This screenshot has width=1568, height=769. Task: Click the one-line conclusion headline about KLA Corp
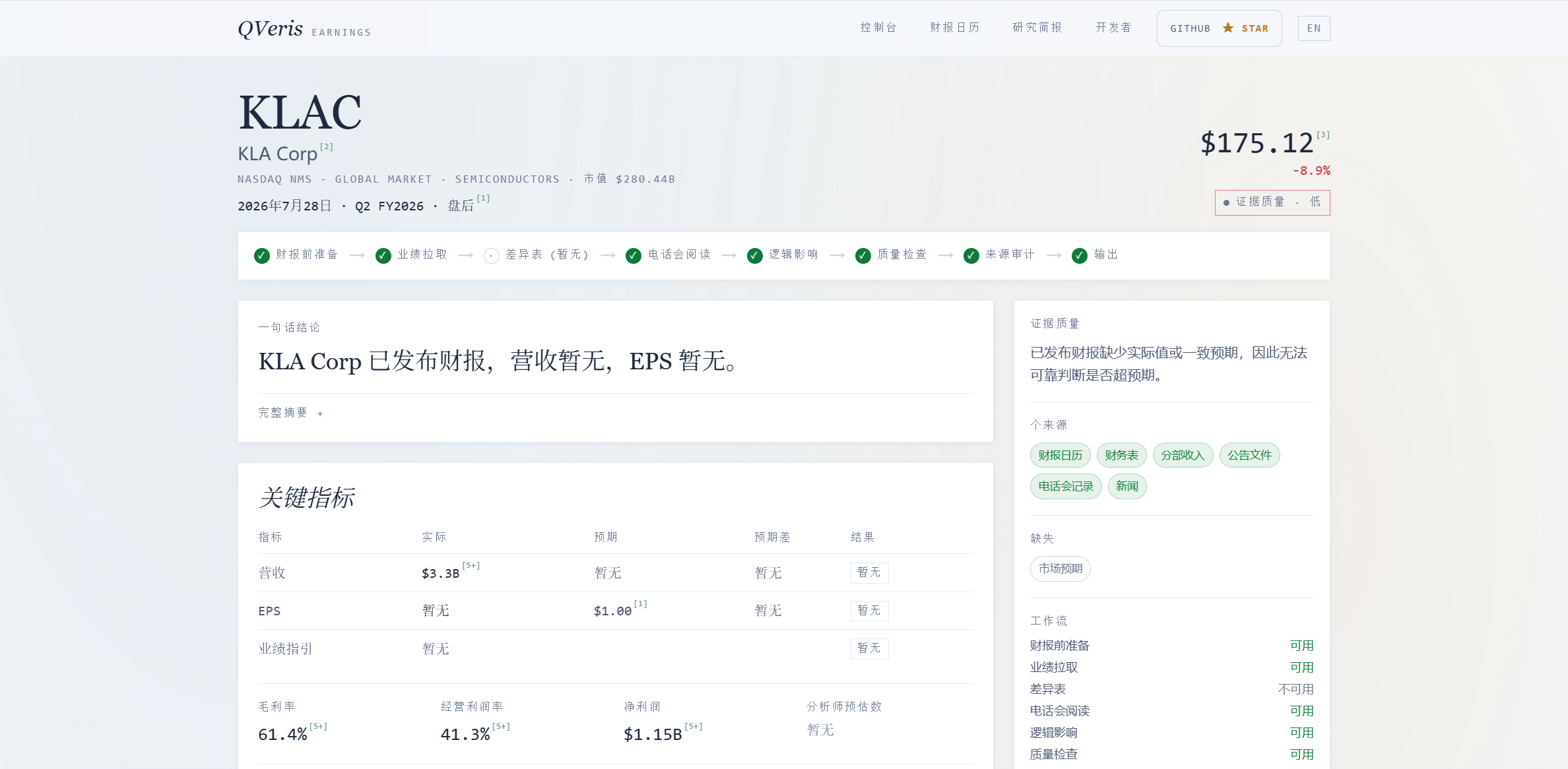click(x=499, y=361)
